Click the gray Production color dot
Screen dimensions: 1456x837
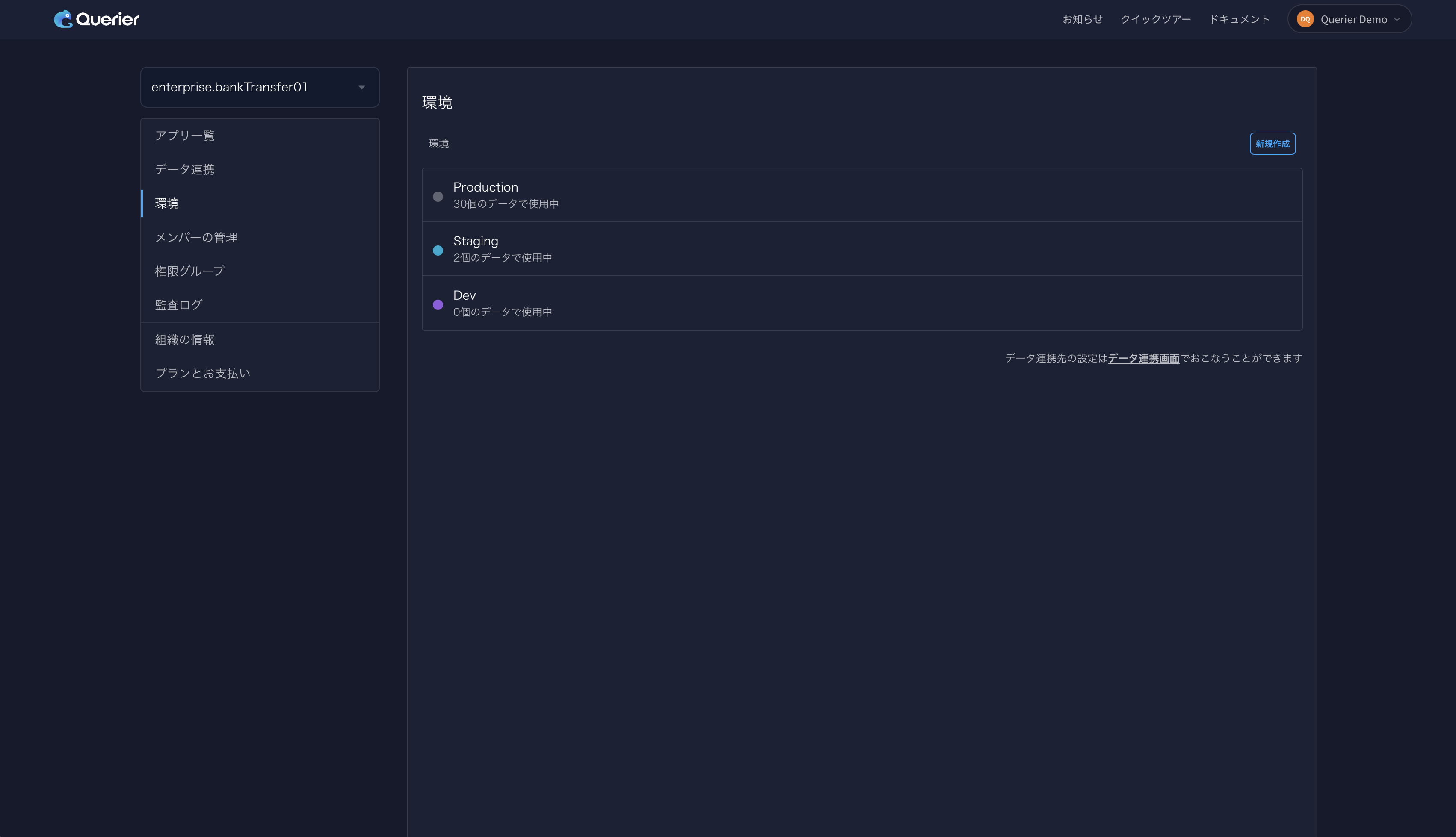tap(438, 197)
